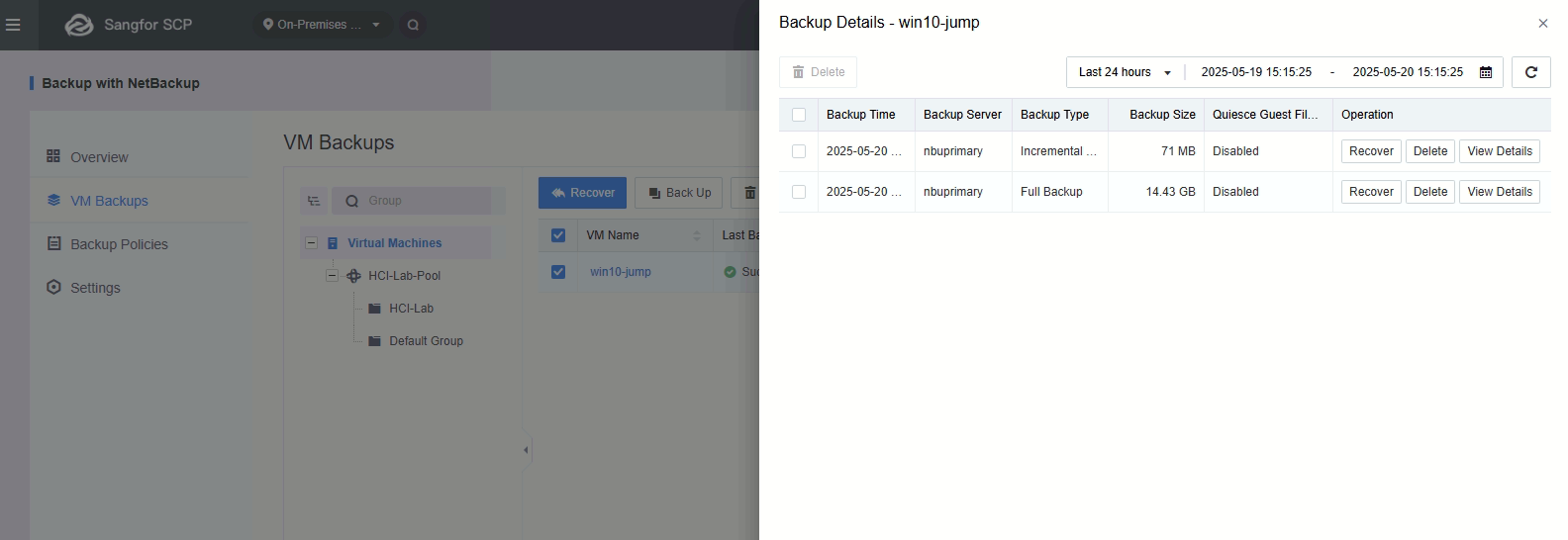Open the win10-jump VM link
Screen dimensions: 1568x540
tap(621, 271)
